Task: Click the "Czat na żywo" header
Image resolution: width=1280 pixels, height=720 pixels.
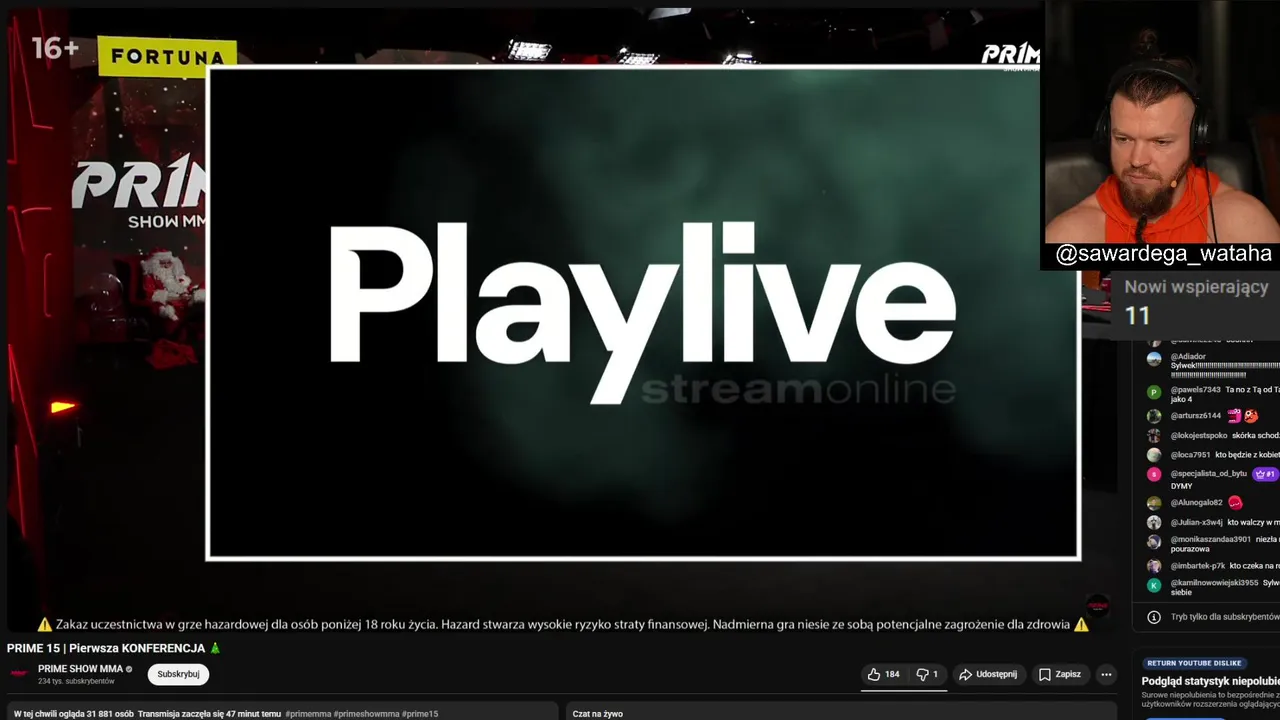Action: click(598, 714)
